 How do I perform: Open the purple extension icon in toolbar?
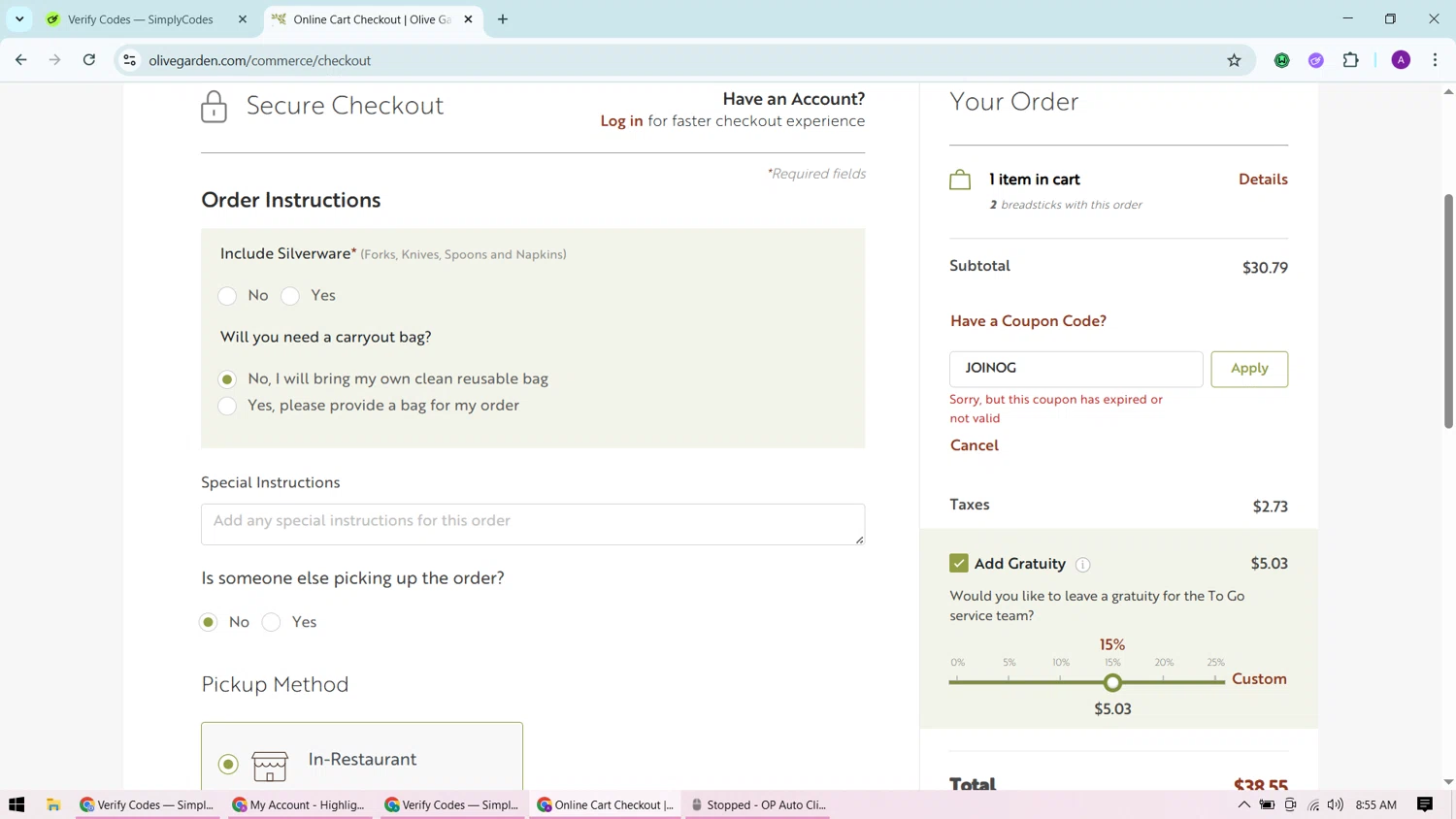(x=1316, y=60)
